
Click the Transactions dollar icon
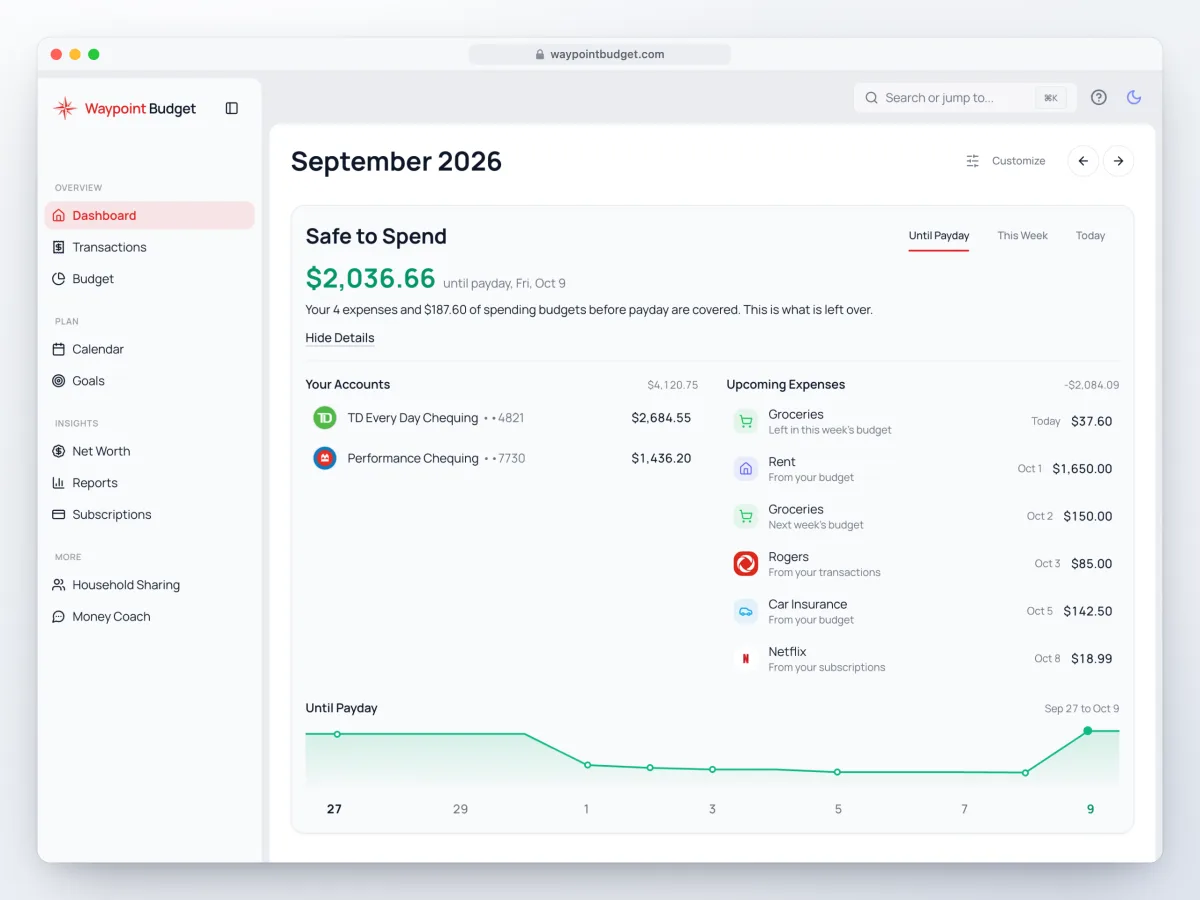coord(58,247)
